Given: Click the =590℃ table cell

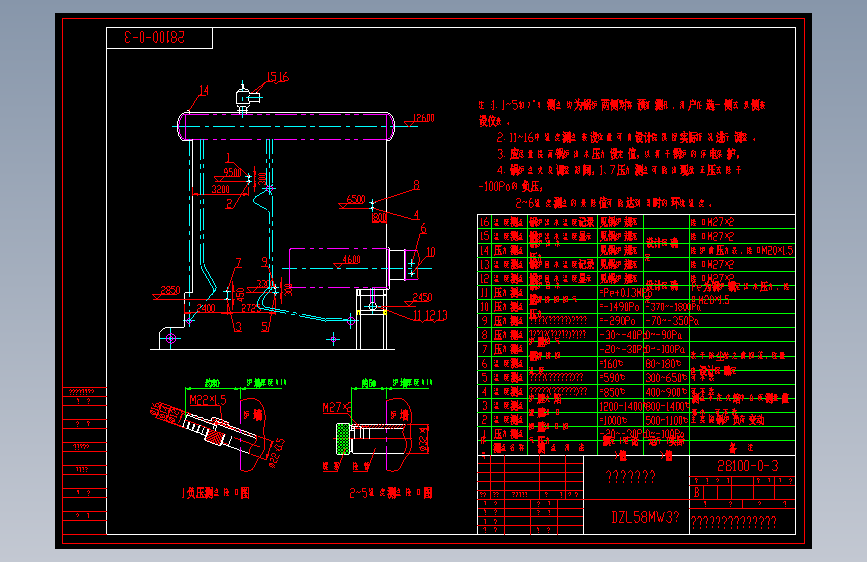Looking at the screenshot, I should point(612,378).
